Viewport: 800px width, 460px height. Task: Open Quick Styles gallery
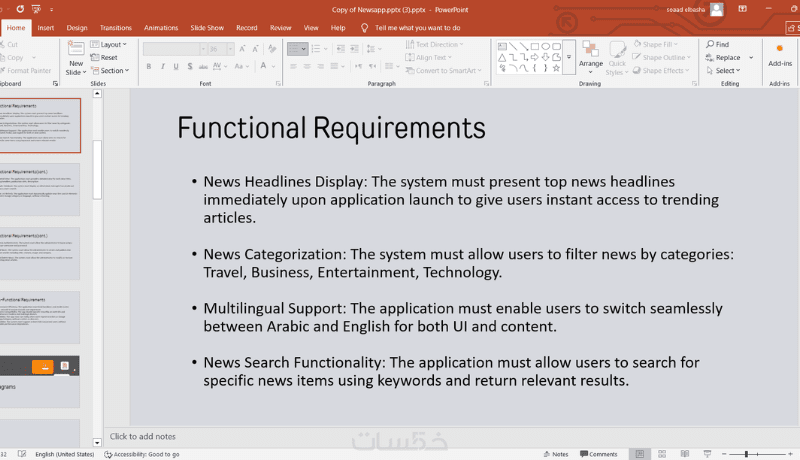point(617,58)
